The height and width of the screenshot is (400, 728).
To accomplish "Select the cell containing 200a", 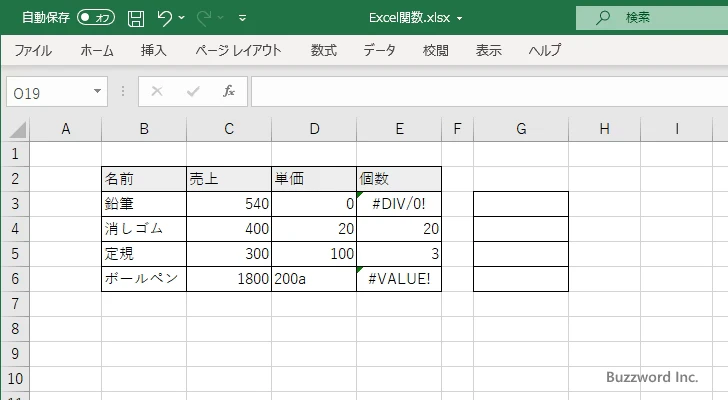I will [x=314, y=279].
